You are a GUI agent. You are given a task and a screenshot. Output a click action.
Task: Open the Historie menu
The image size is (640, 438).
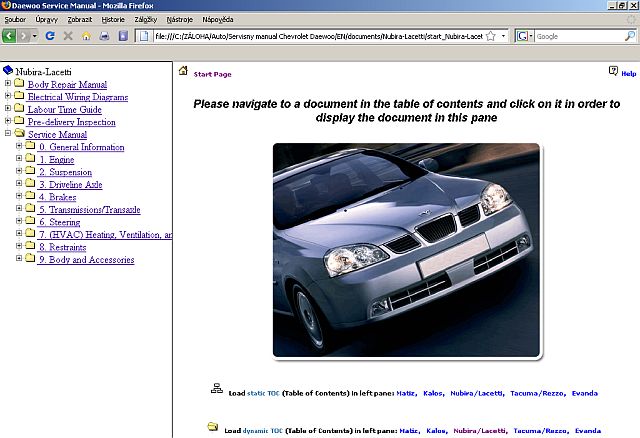[x=113, y=20]
